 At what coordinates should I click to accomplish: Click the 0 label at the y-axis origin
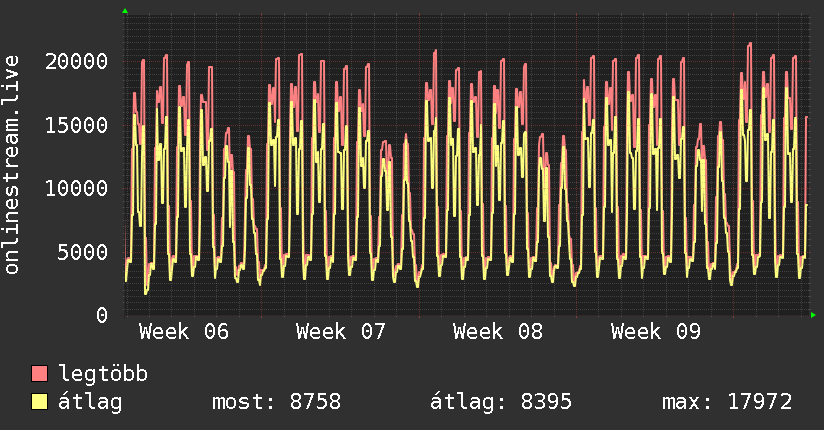point(102,315)
